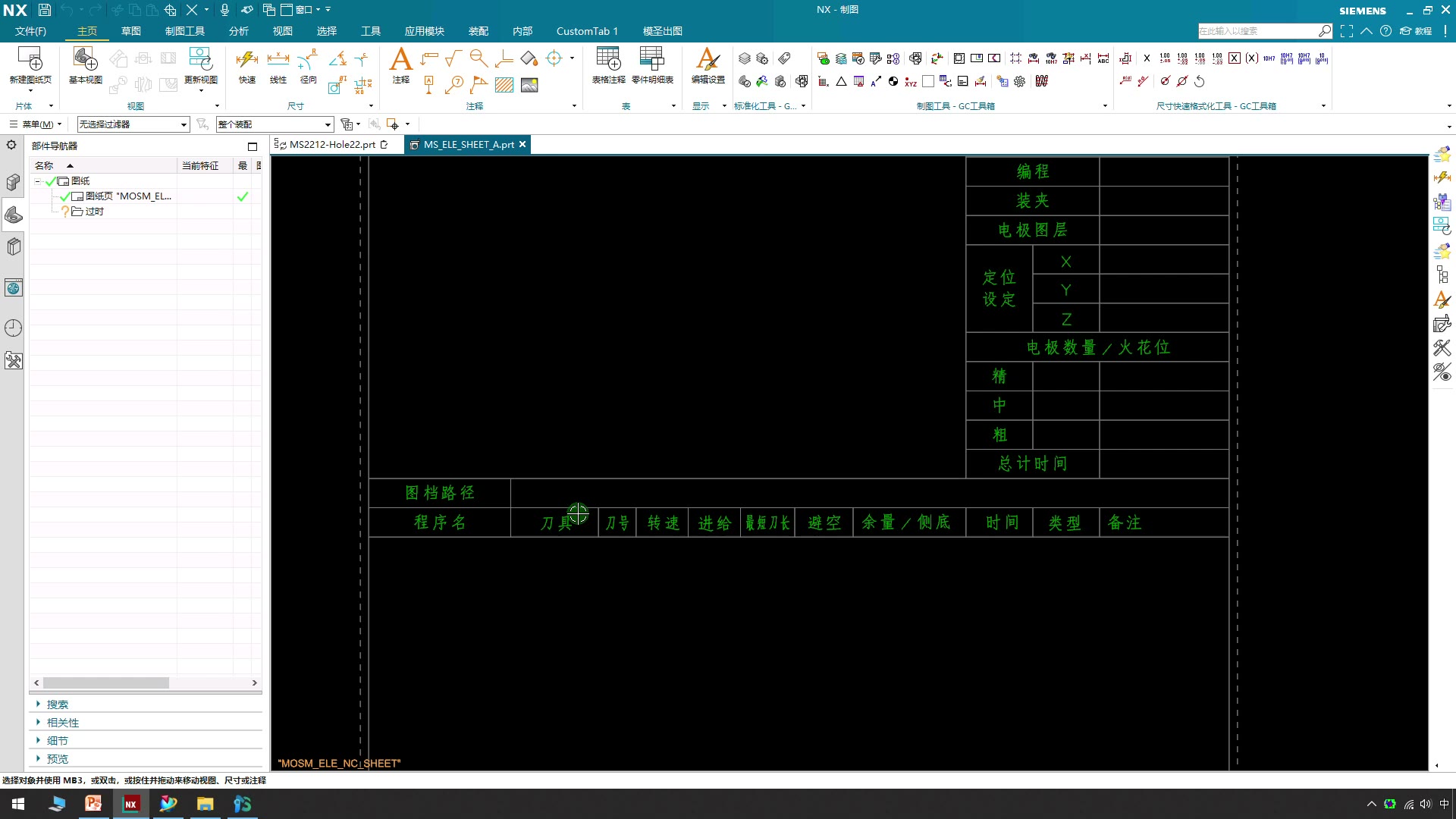Screen dimensions: 1456x819
Task: Click the XYZ coordinate tool in GC toolbox
Action: point(911,81)
